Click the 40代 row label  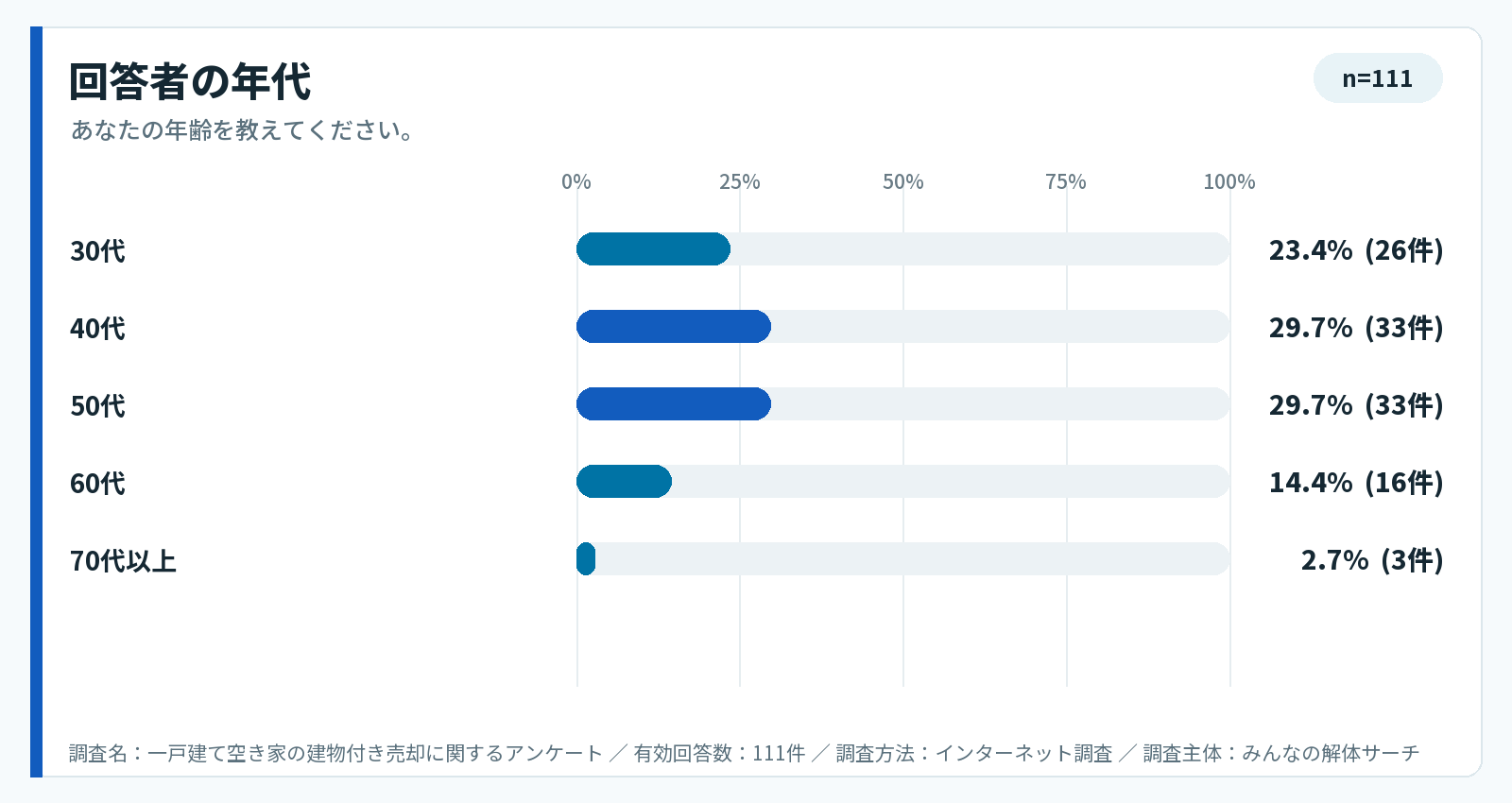97,329
